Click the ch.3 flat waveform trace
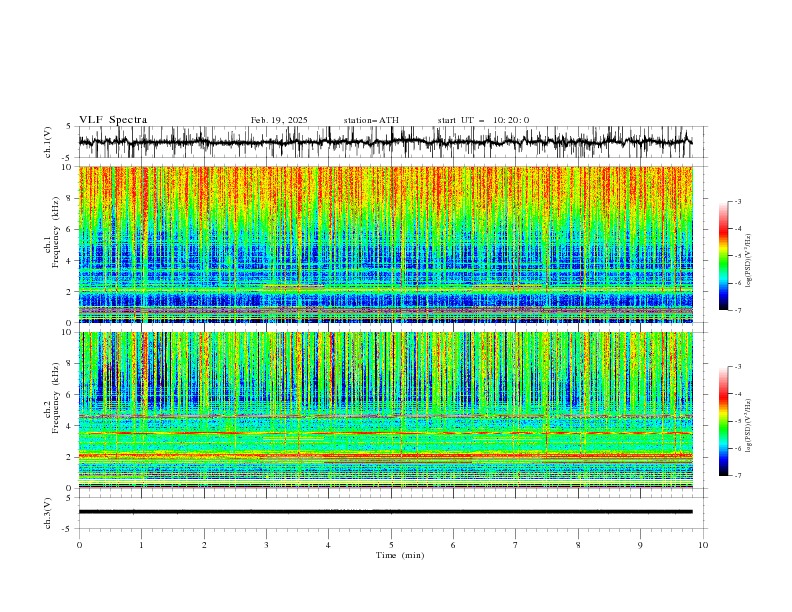792x612 pixels. click(x=386, y=512)
